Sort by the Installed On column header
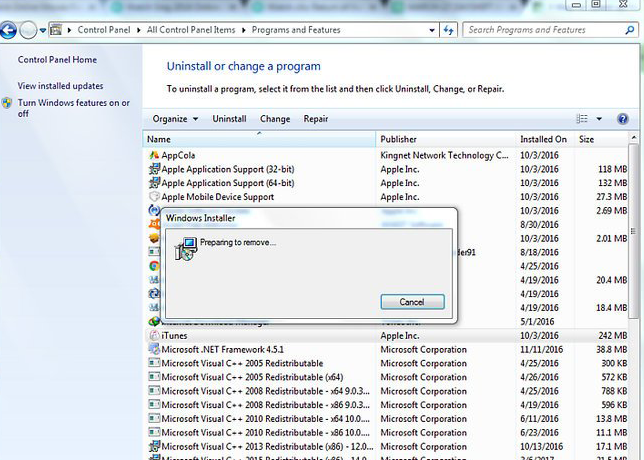Image resolution: width=644 pixels, height=460 pixels. (x=545, y=139)
